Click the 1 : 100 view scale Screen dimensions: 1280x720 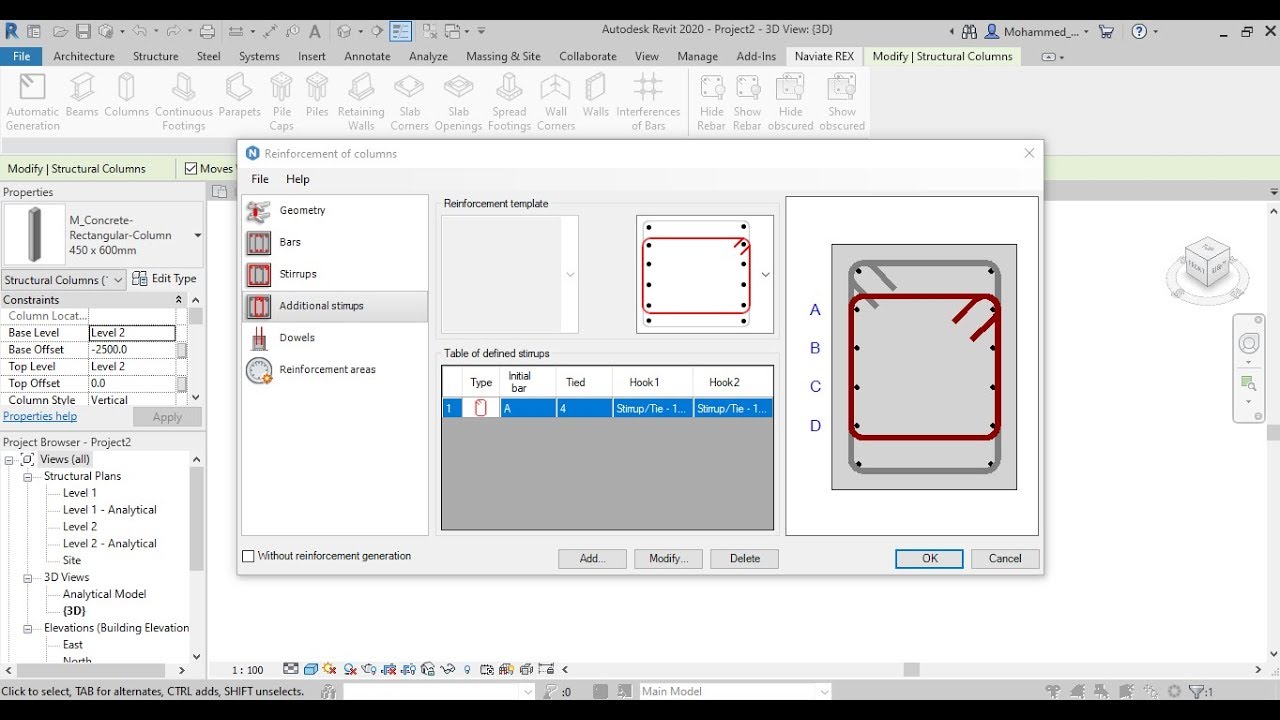click(x=247, y=670)
